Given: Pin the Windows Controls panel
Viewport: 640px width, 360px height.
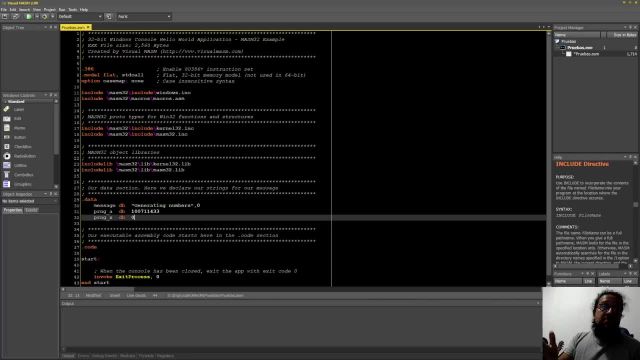Looking at the screenshot, I should point(51,95).
